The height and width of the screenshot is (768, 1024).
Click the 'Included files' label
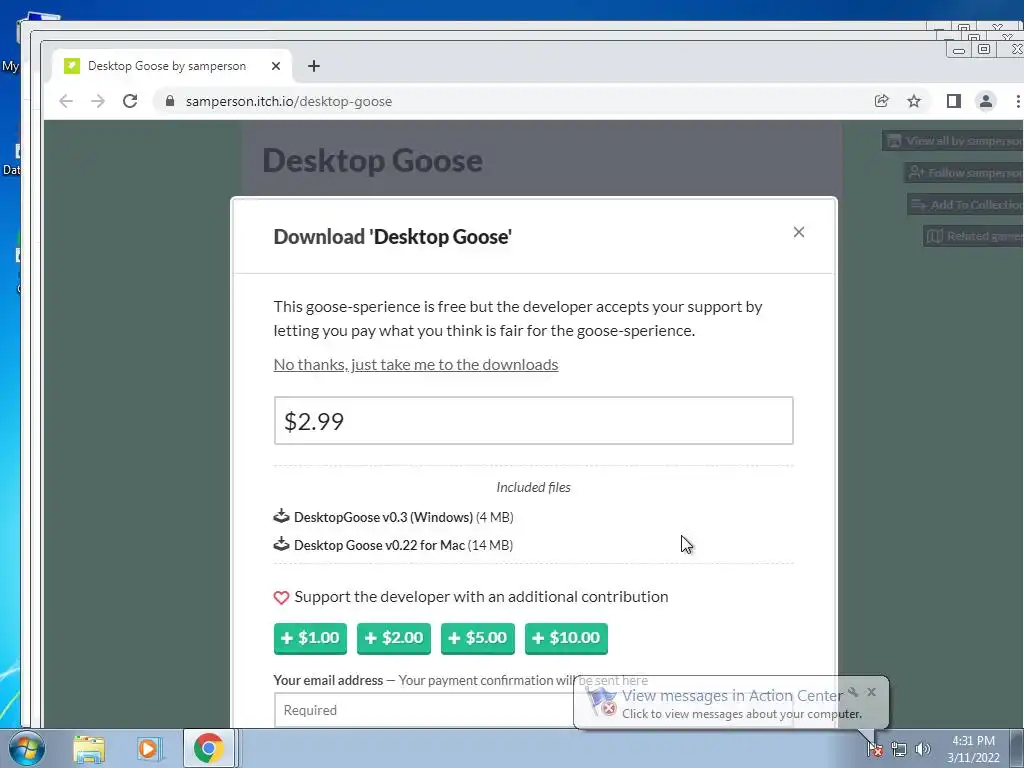point(534,487)
